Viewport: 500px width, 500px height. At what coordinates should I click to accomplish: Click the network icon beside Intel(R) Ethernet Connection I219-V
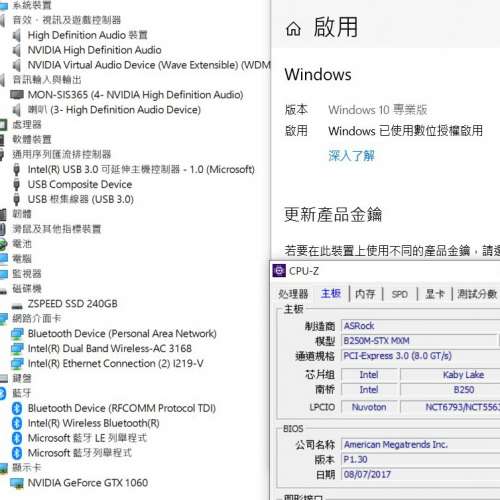click(17, 363)
